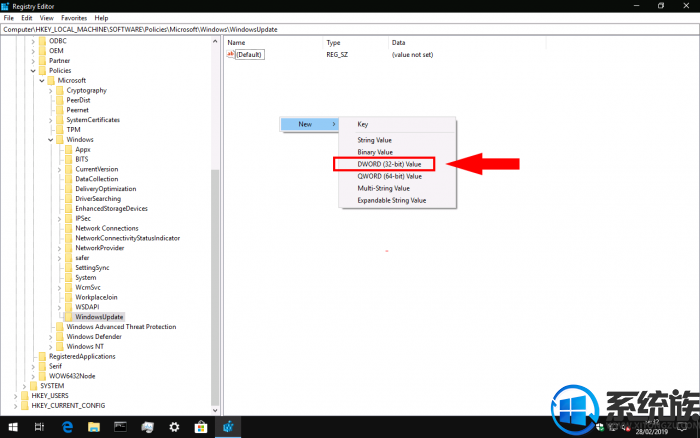Open the Command Prompt taskbar icon
The width and height of the screenshot is (700, 438).
tap(121, 427)
